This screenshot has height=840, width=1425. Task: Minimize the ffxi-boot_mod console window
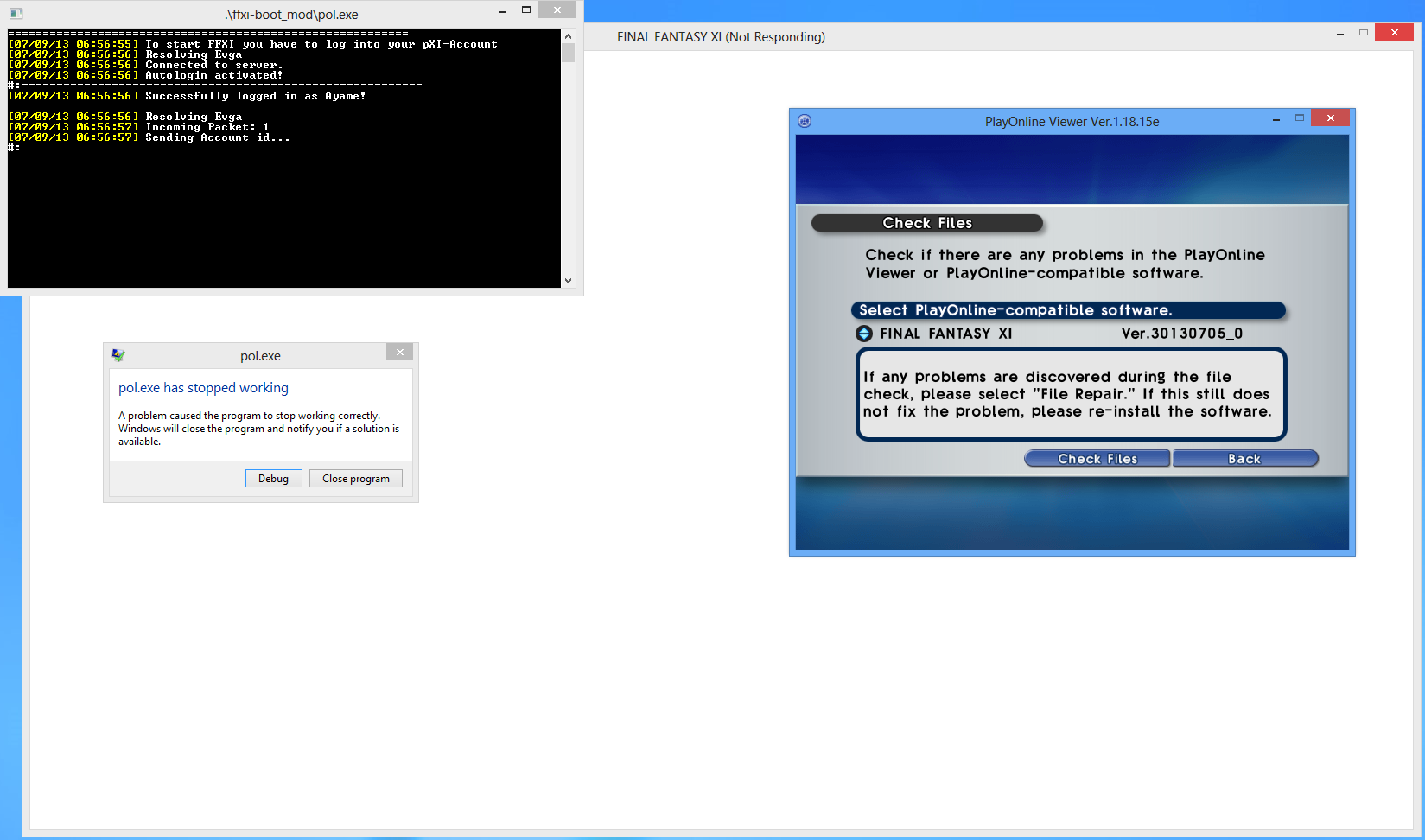click(503, 11)
